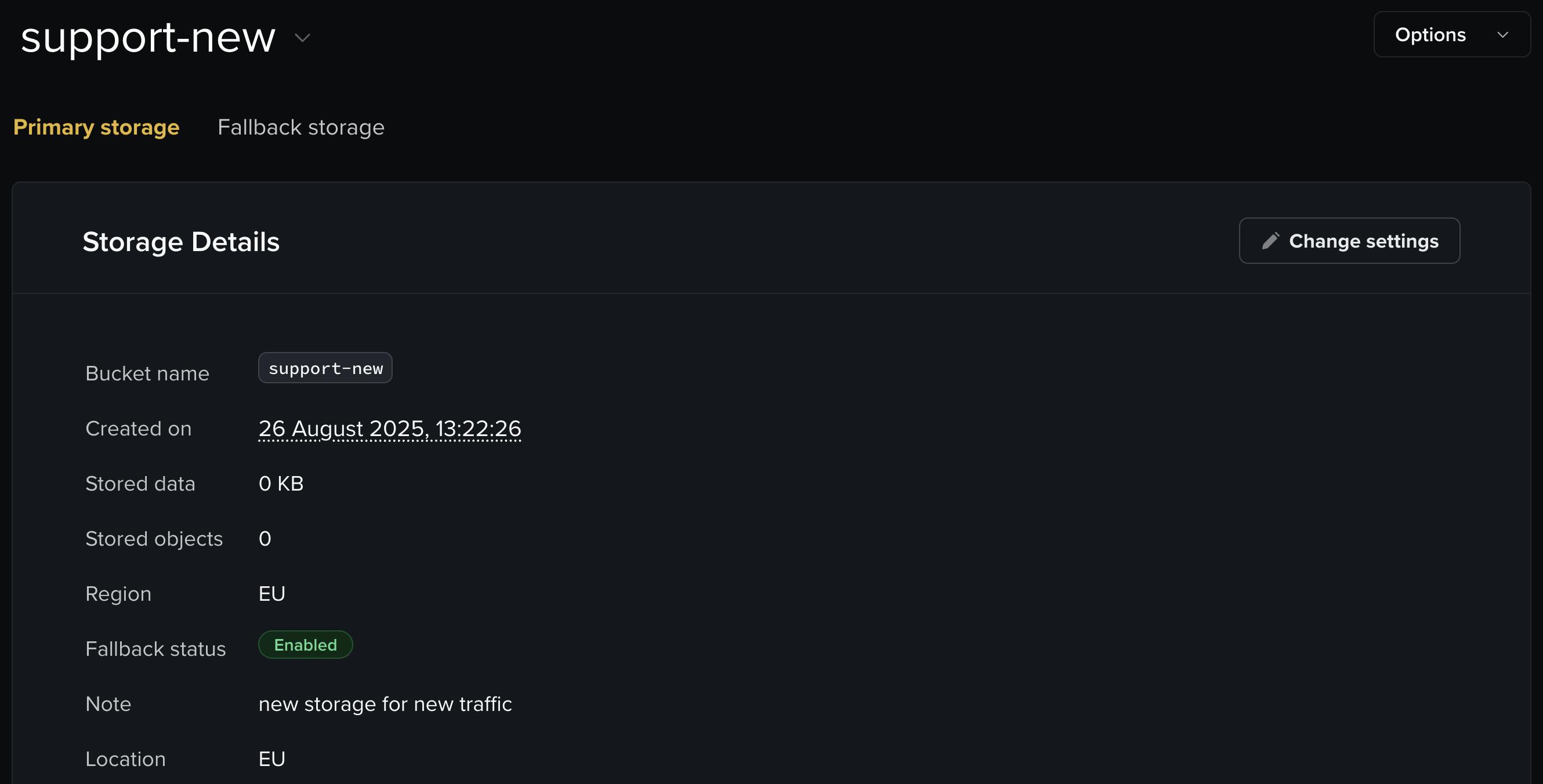Screen dimensions: 1543x784
Task: Select the support-new bucket name chip
Action: (325, 368)
